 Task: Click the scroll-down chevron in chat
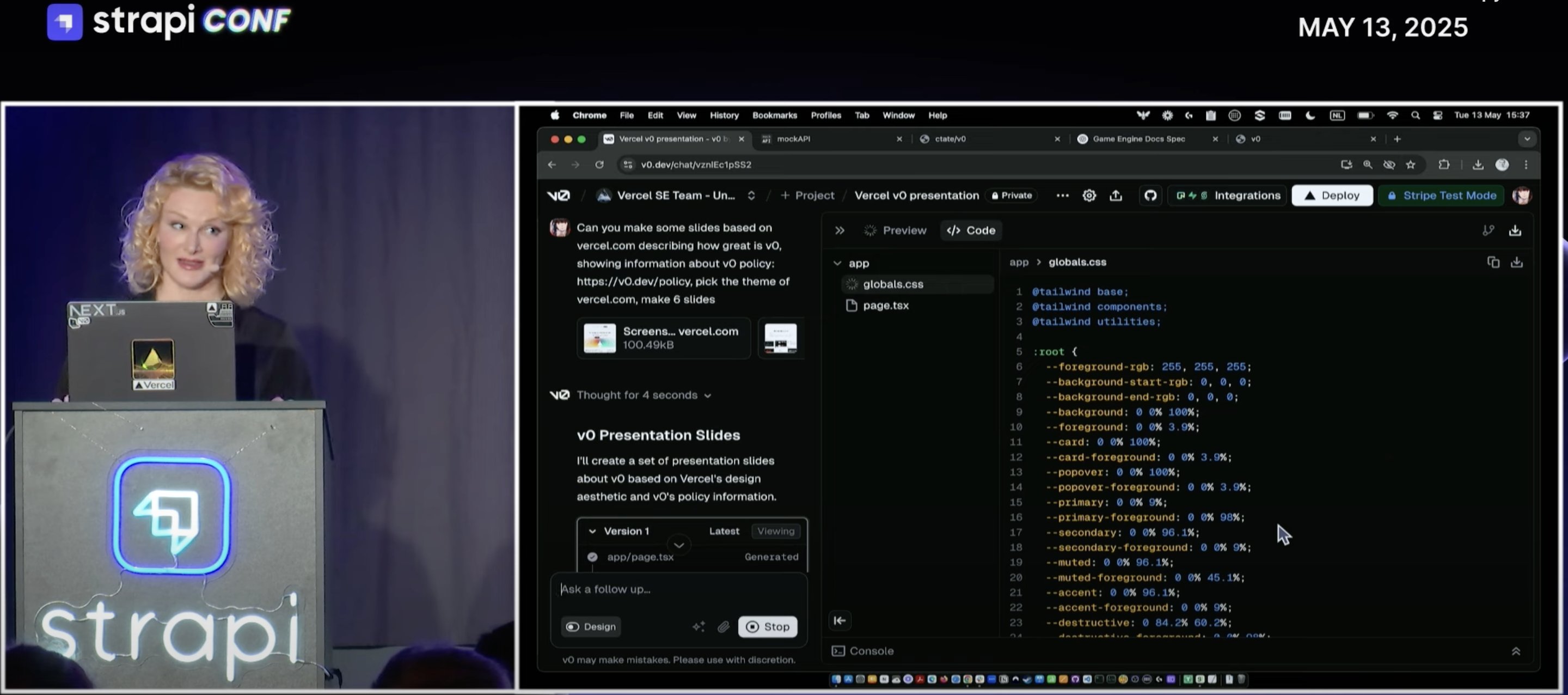[679, 545]
